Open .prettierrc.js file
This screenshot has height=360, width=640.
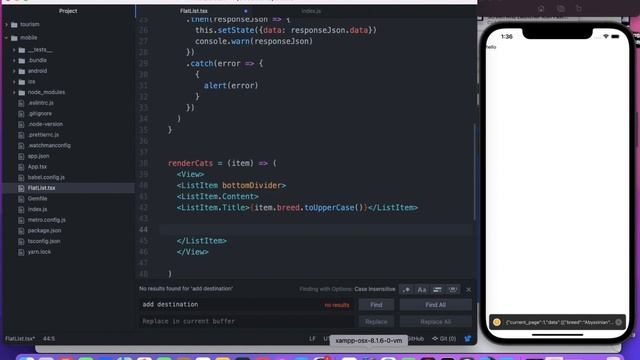click(x=43, y=135)
